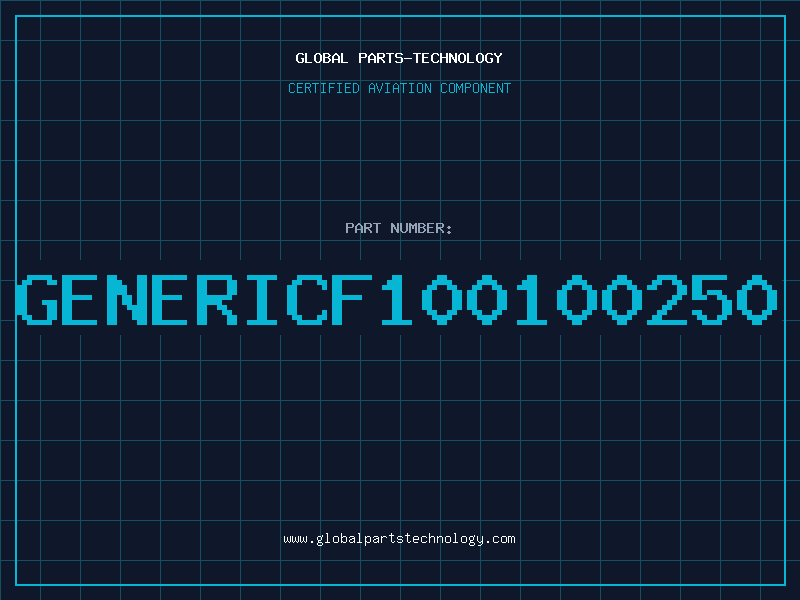
Task: Click the CERTIFIED AVIATION COMPONENT subtitle
Action: pos(399,88)
